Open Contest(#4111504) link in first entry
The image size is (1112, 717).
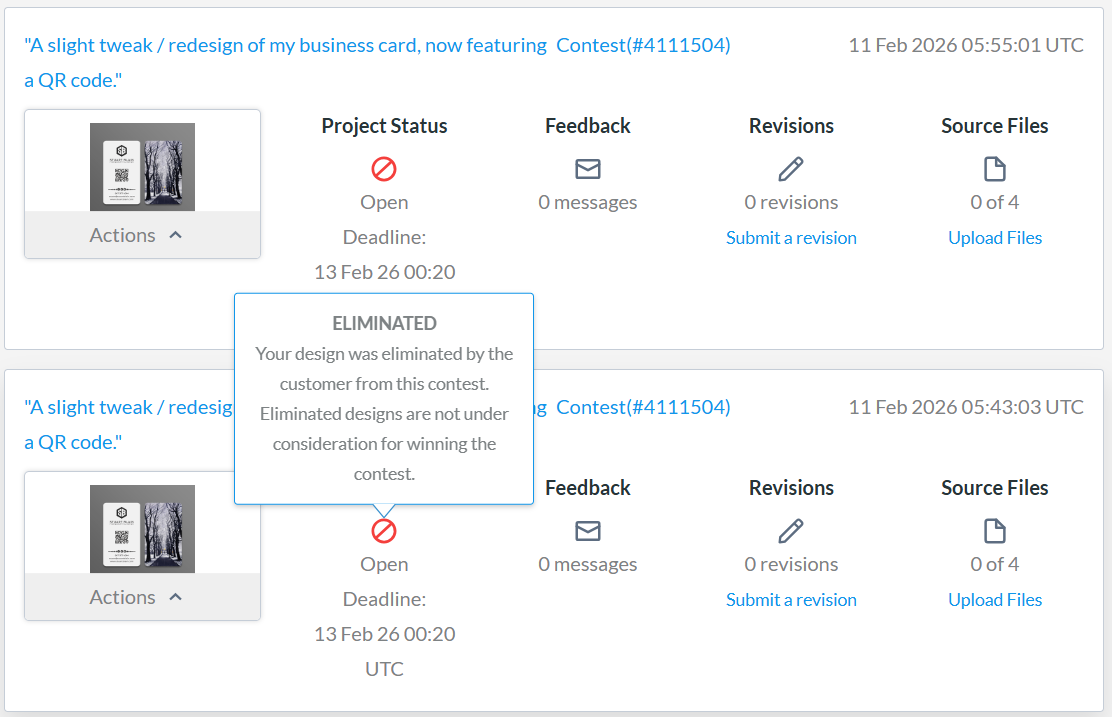(643, 45)
